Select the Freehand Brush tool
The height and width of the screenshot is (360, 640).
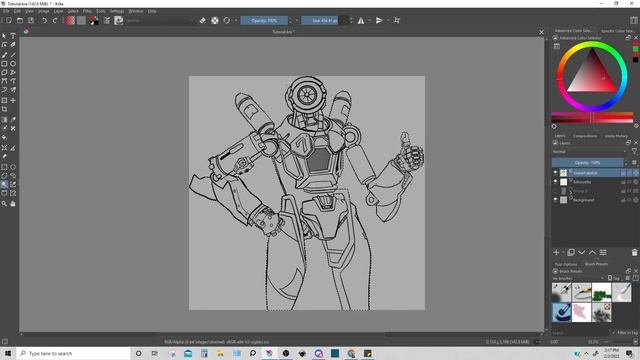click(x=4, y=55)
